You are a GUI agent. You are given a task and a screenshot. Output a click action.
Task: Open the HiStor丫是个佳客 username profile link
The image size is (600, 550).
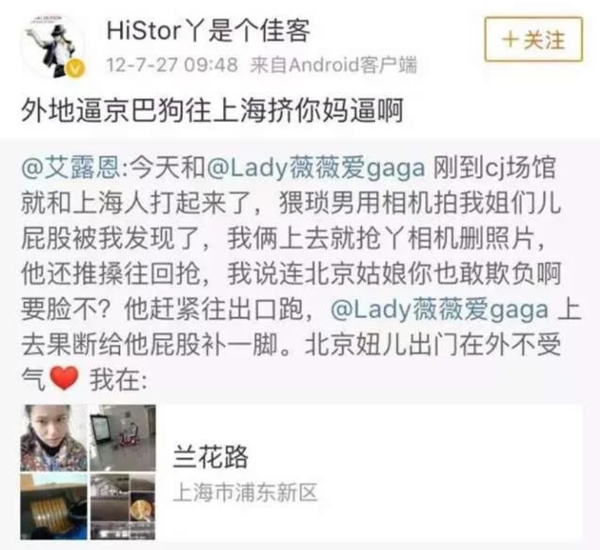point(208,31)
